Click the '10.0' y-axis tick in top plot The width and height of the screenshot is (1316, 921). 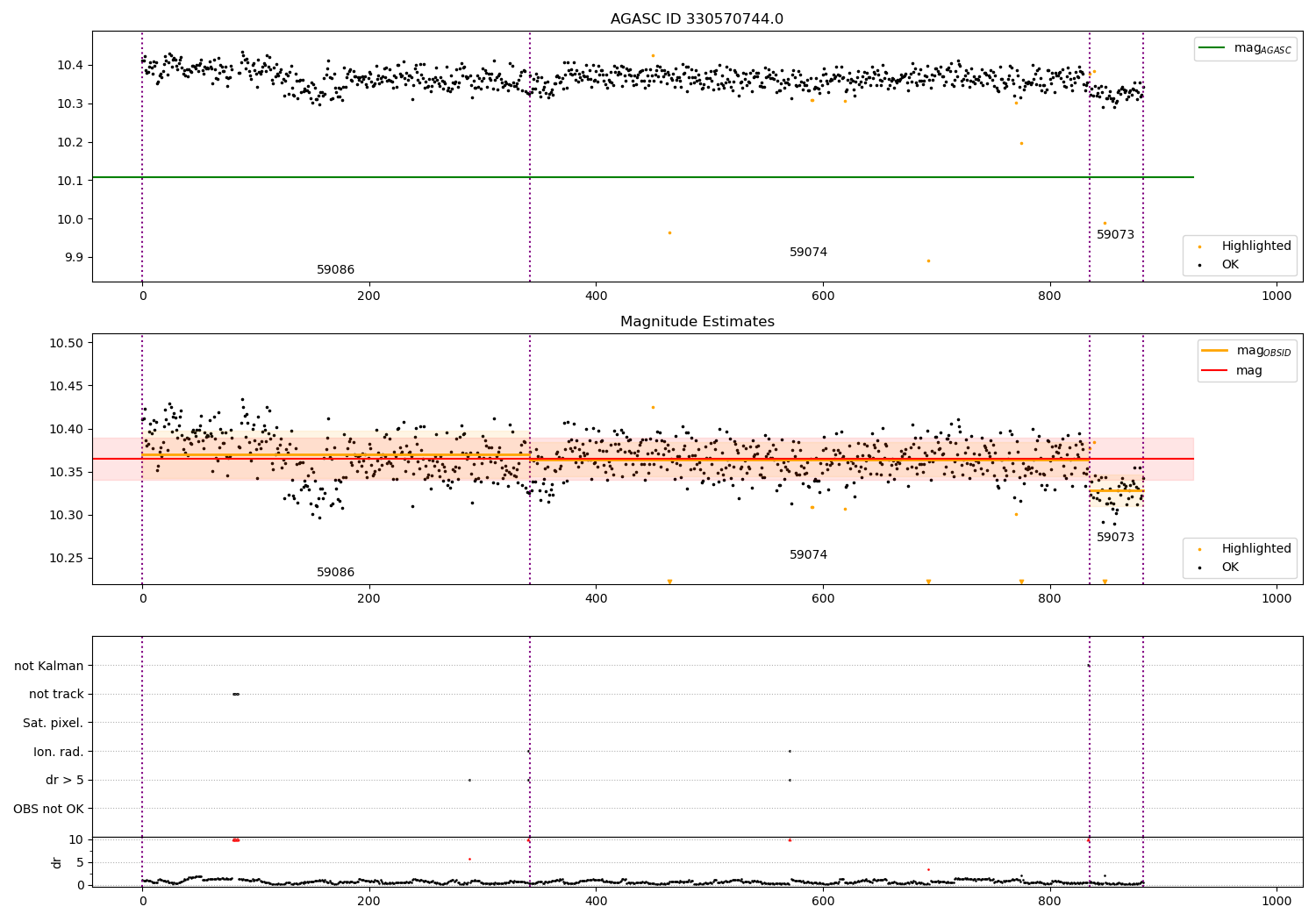(69, 219)
